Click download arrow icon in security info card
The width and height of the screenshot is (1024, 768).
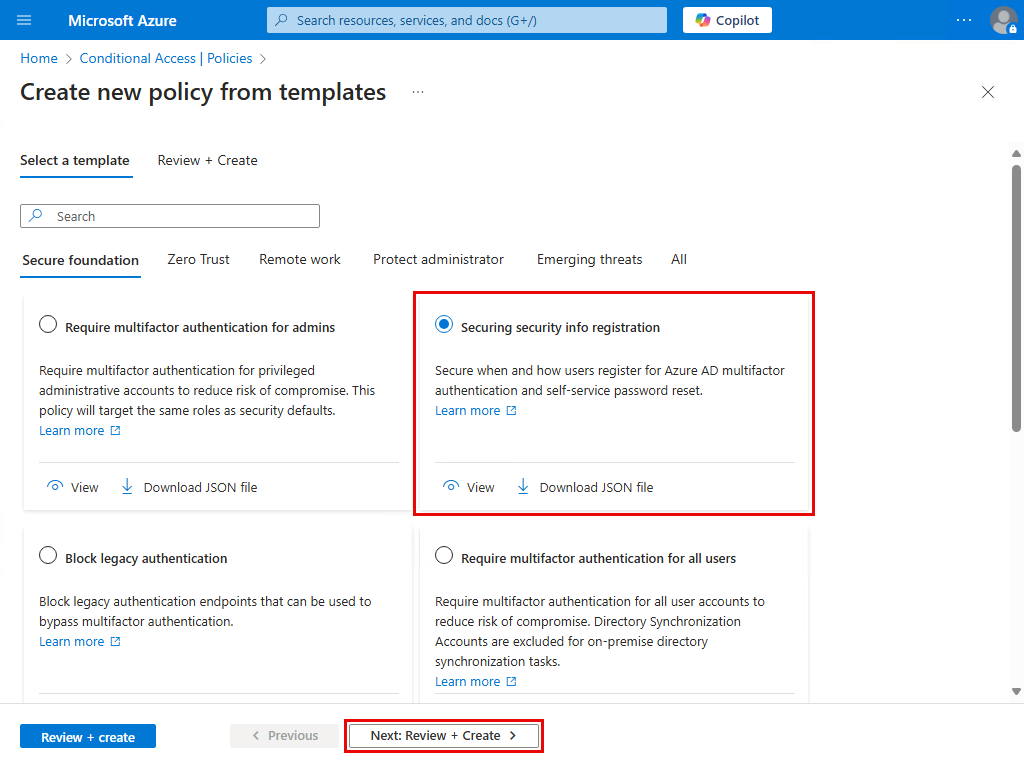click(x=523, y=487)
